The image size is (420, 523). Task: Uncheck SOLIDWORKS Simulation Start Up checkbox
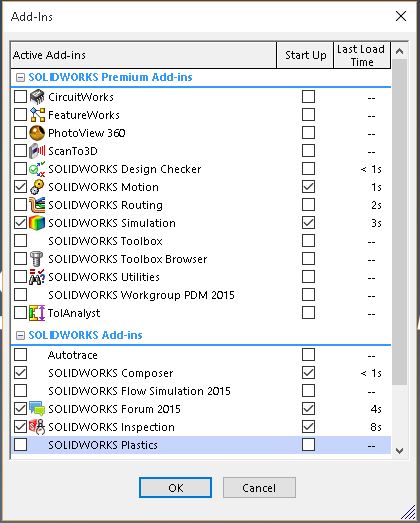308,223
